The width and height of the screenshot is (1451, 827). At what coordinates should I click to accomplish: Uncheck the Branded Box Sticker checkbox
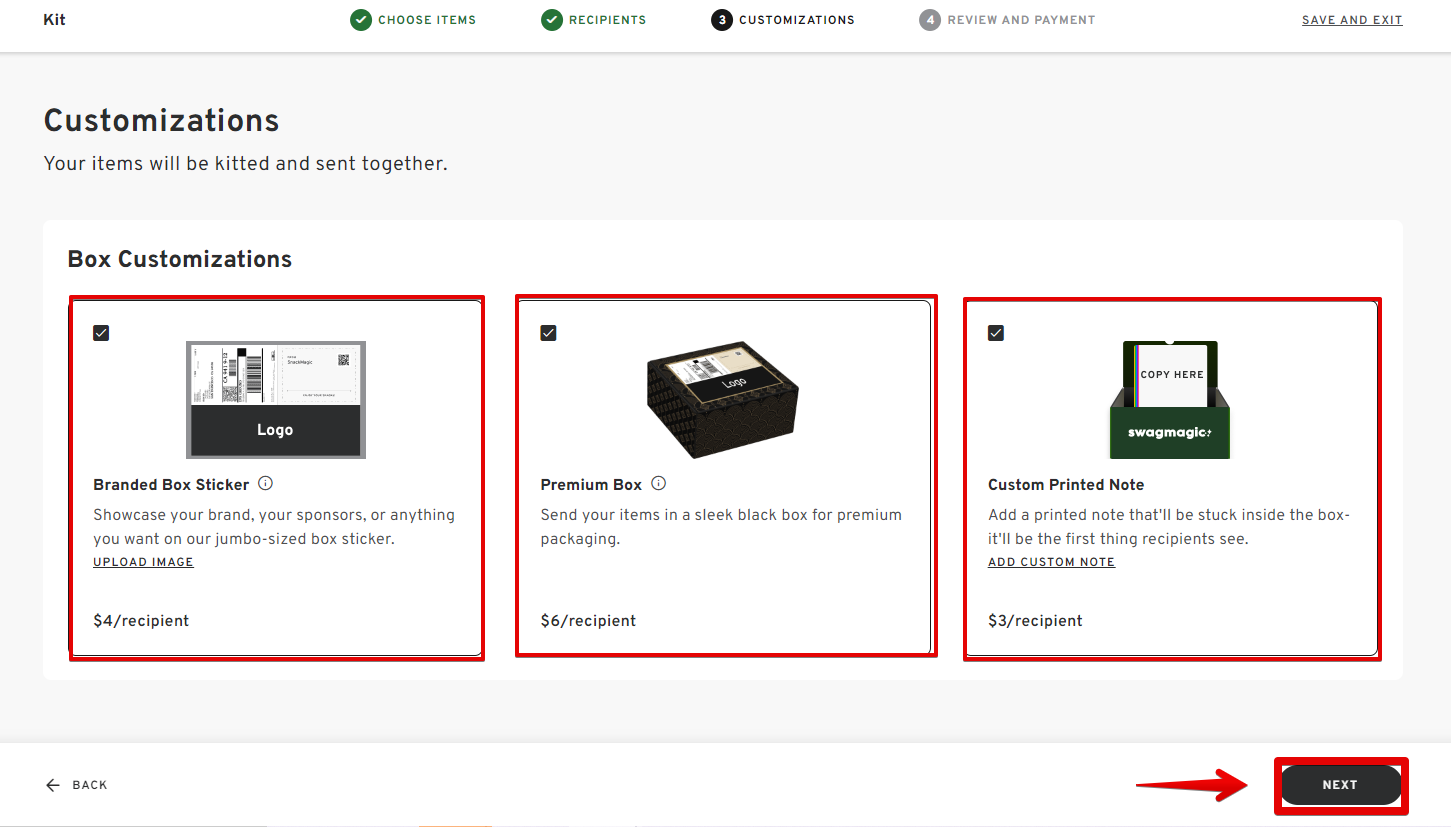(101, 333)
